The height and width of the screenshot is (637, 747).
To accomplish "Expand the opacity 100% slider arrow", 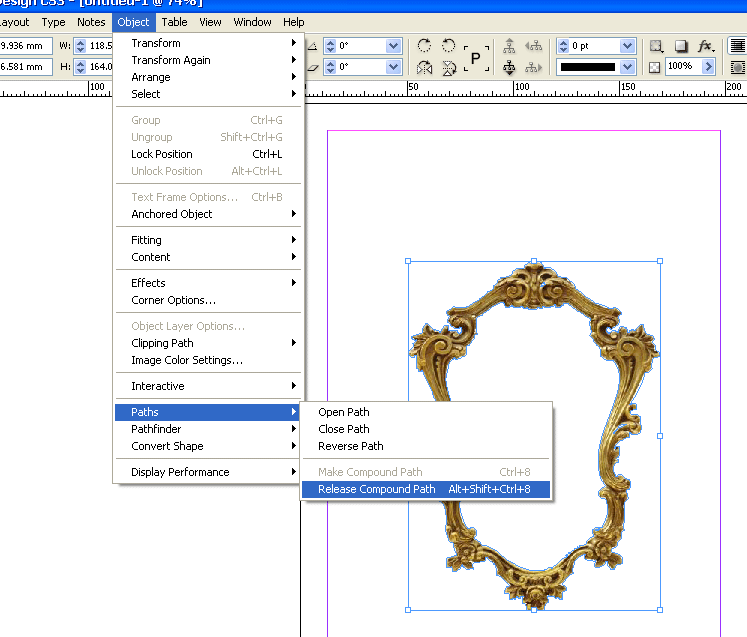I will 708,67.
